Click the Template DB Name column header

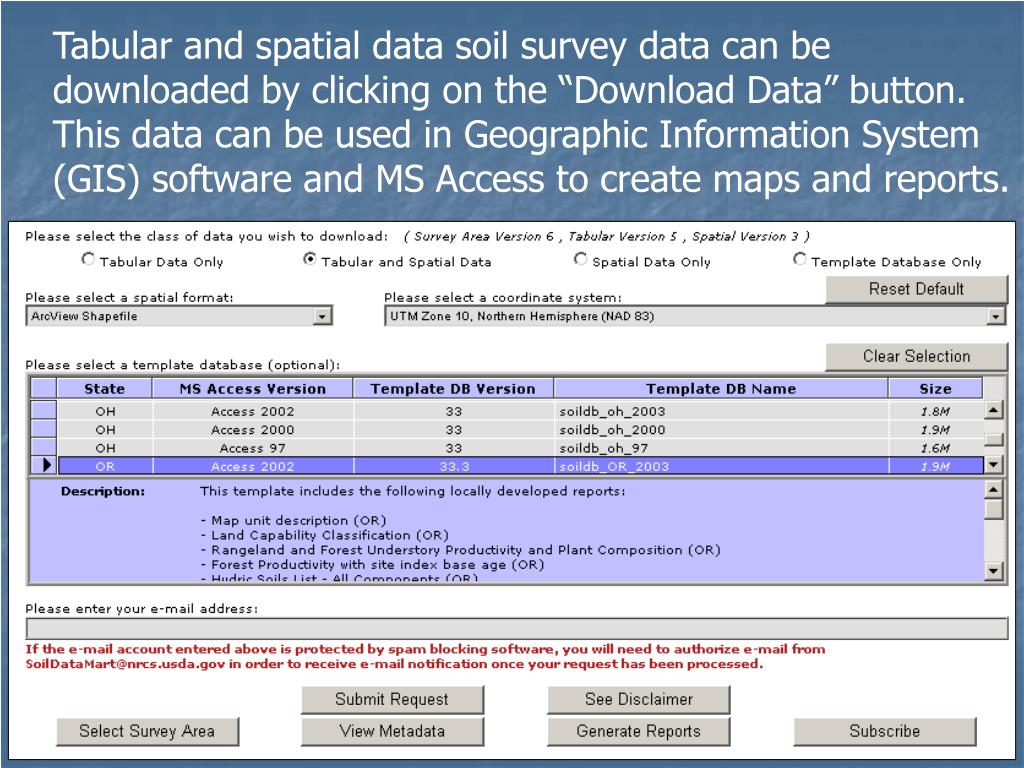[721, 389]
